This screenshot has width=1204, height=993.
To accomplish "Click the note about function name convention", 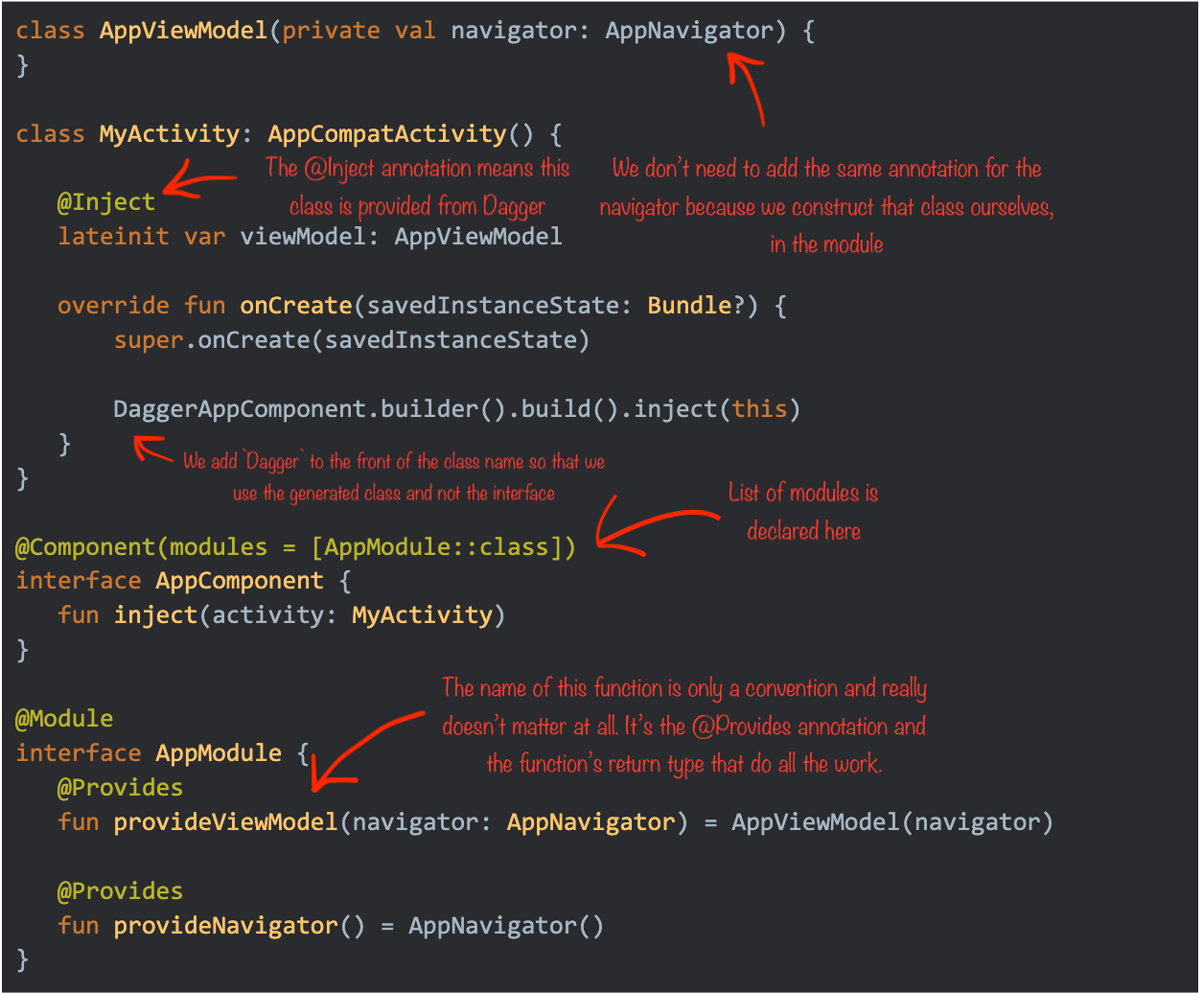I will tap(684, 726).
